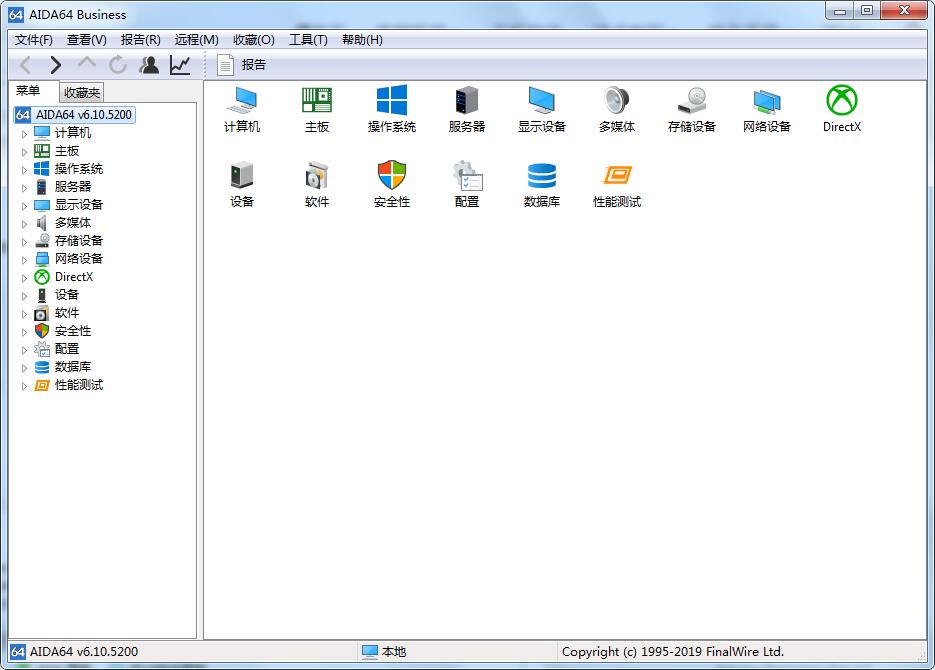
Task: Expand the 操作系统 tree node arrow
Action: point(24,170)
